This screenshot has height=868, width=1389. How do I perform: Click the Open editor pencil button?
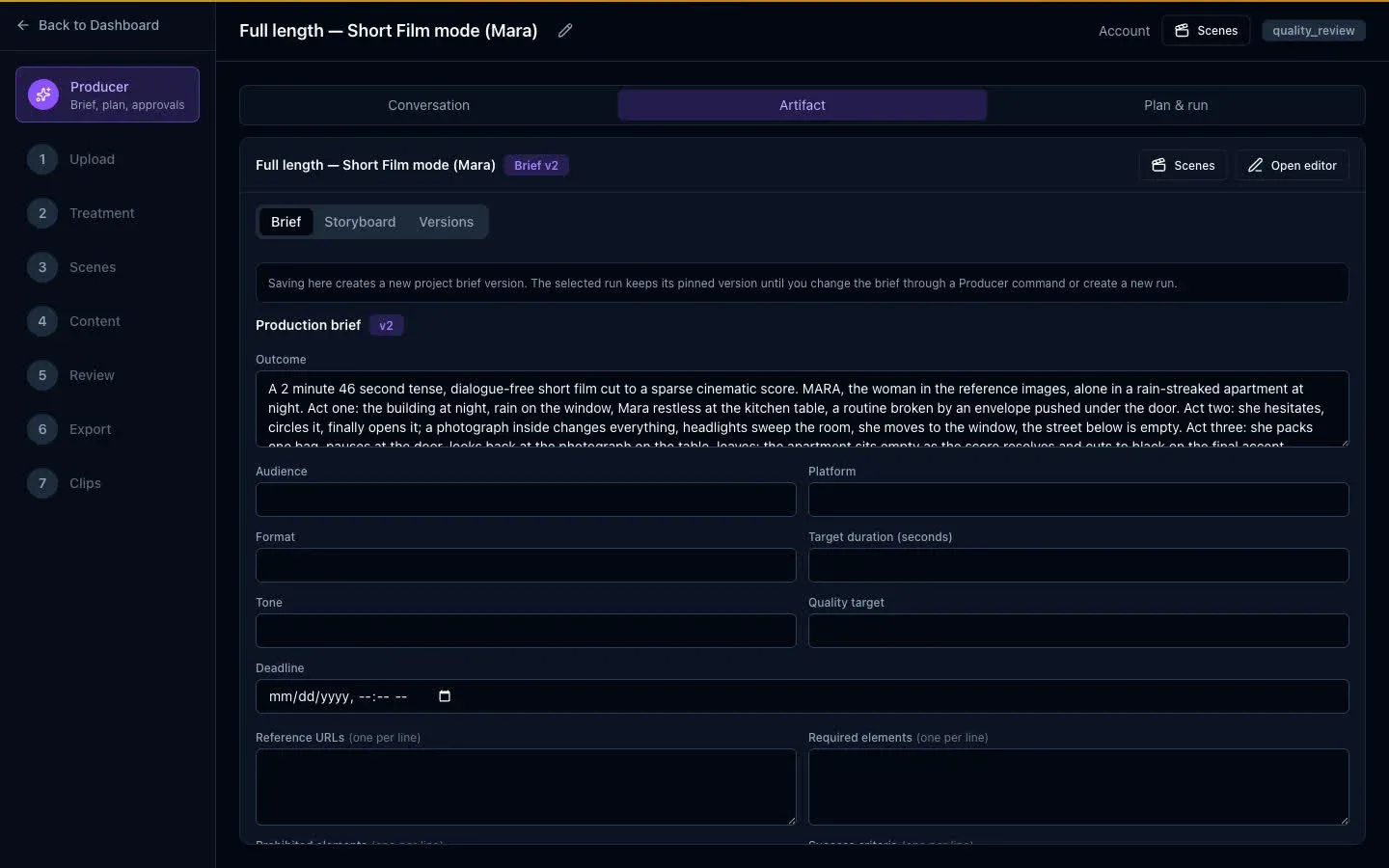tap(1292, 166)
